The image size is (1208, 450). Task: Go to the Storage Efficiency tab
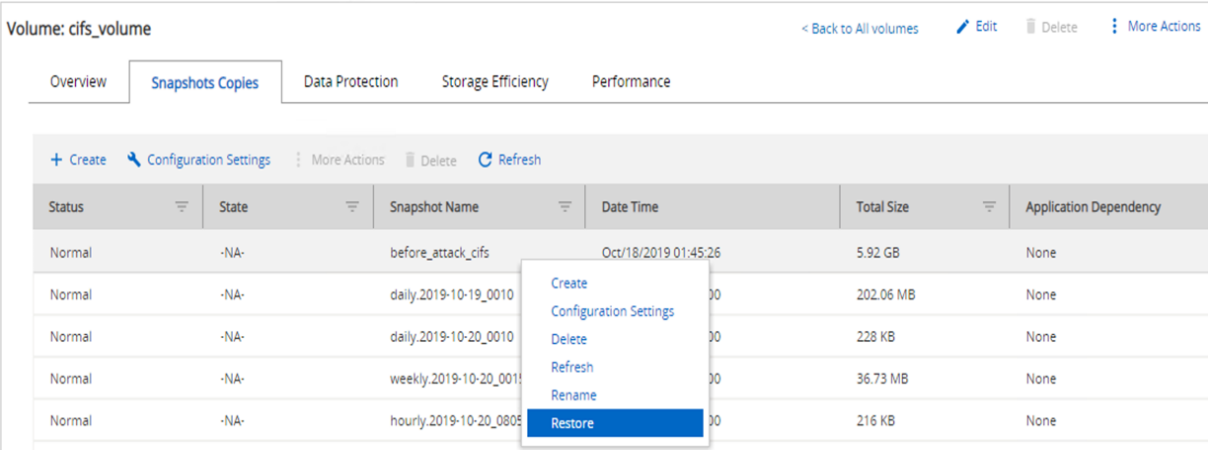[x=494, y=82]
